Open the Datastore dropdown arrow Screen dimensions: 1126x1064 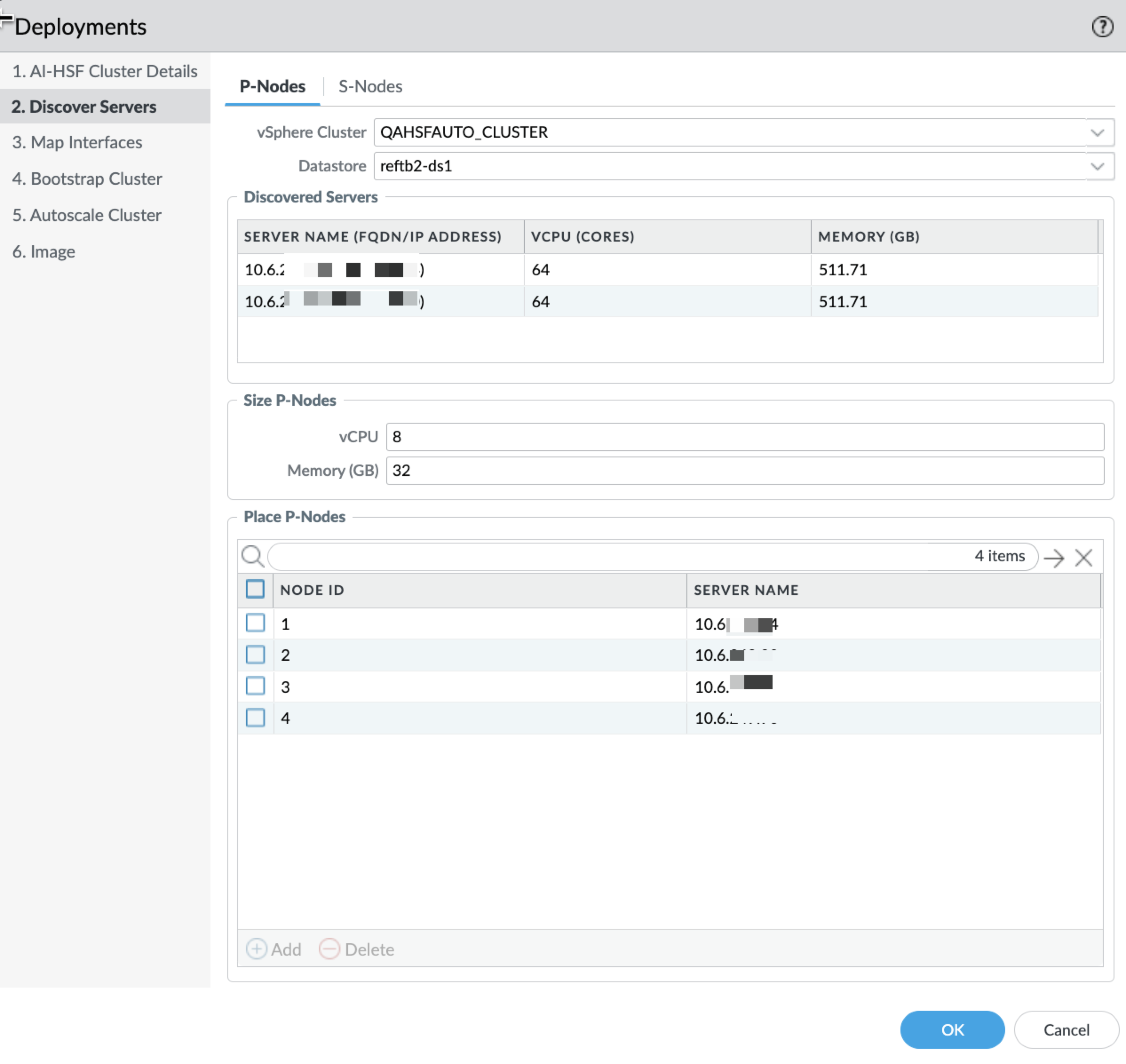pos(1098,166)
